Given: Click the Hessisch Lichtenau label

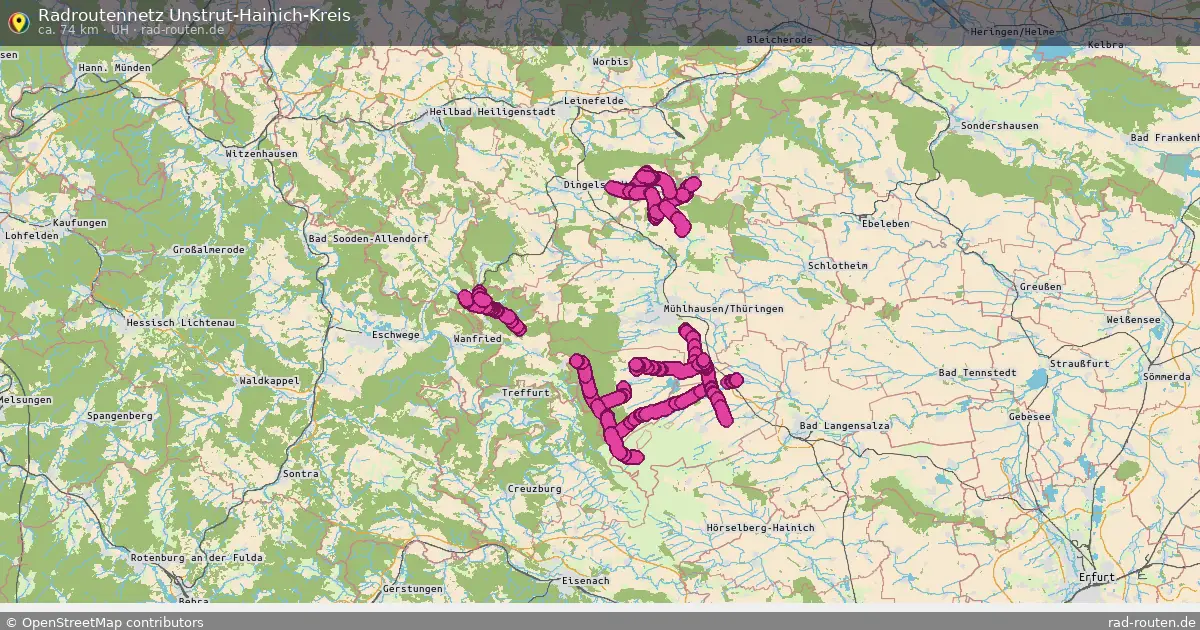Looking at the screenshot, I should (x=180, y=323).
